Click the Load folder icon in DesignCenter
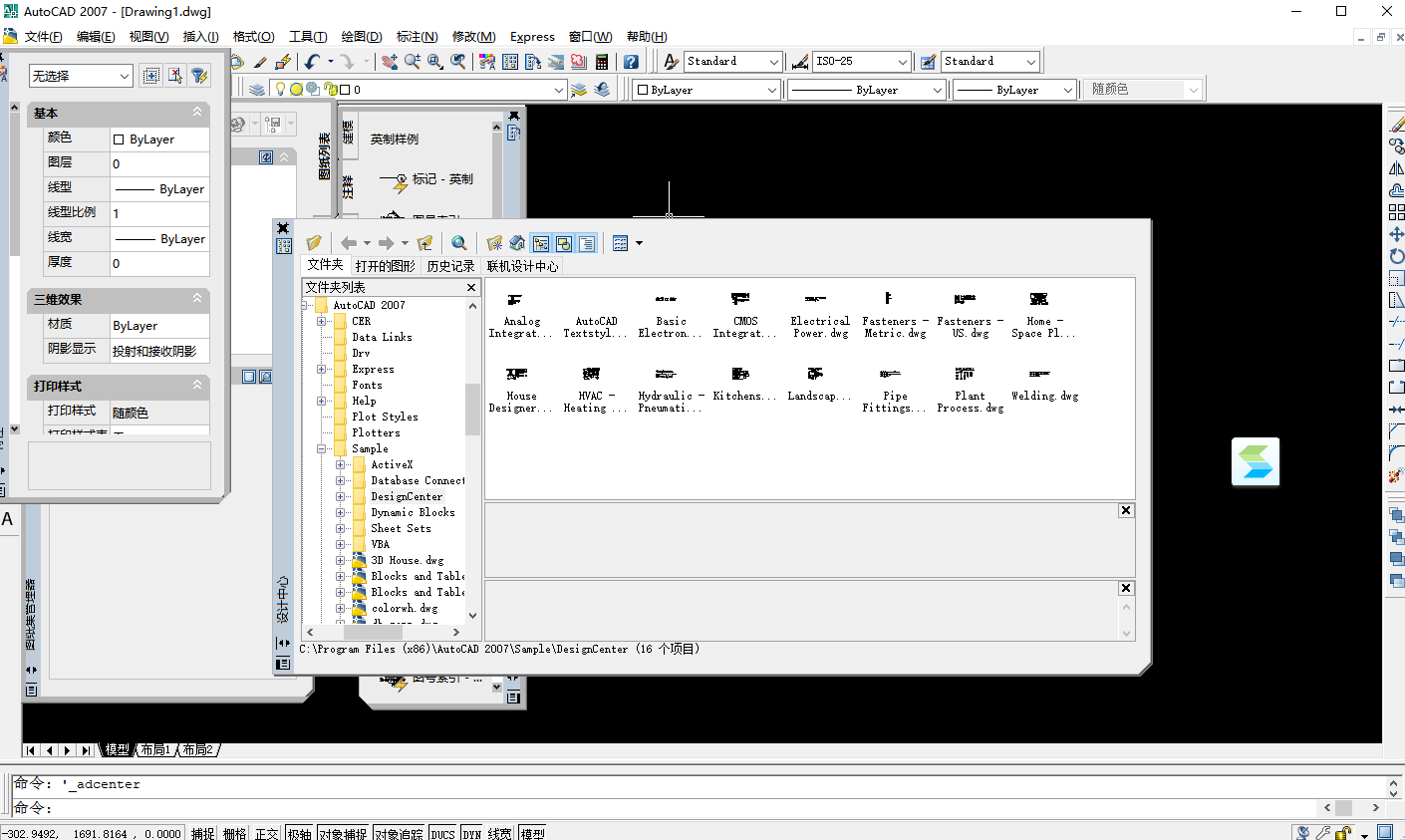This screenshot has width=1405, height=840. [314, 243]
